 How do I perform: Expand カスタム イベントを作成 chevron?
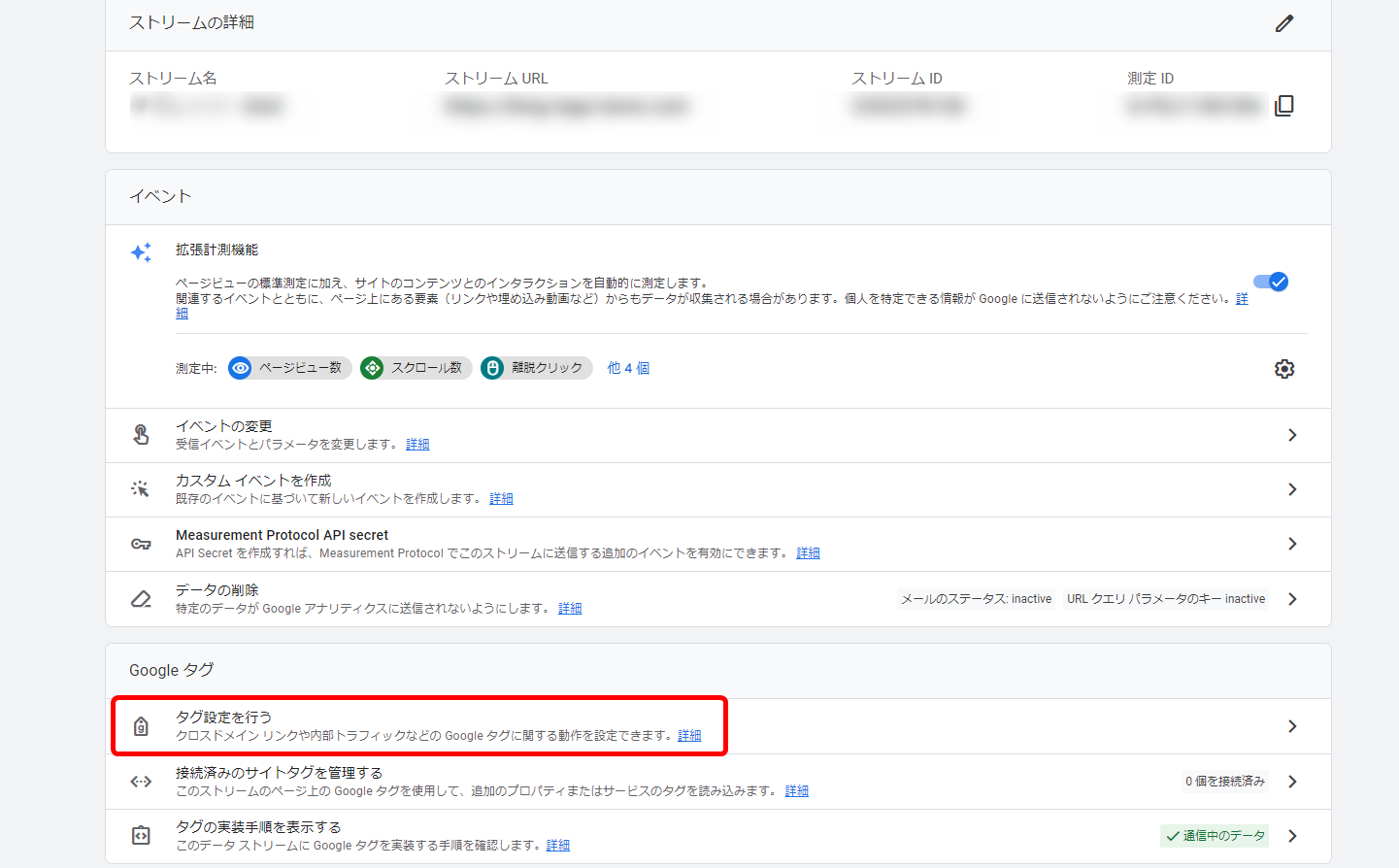1292,489
